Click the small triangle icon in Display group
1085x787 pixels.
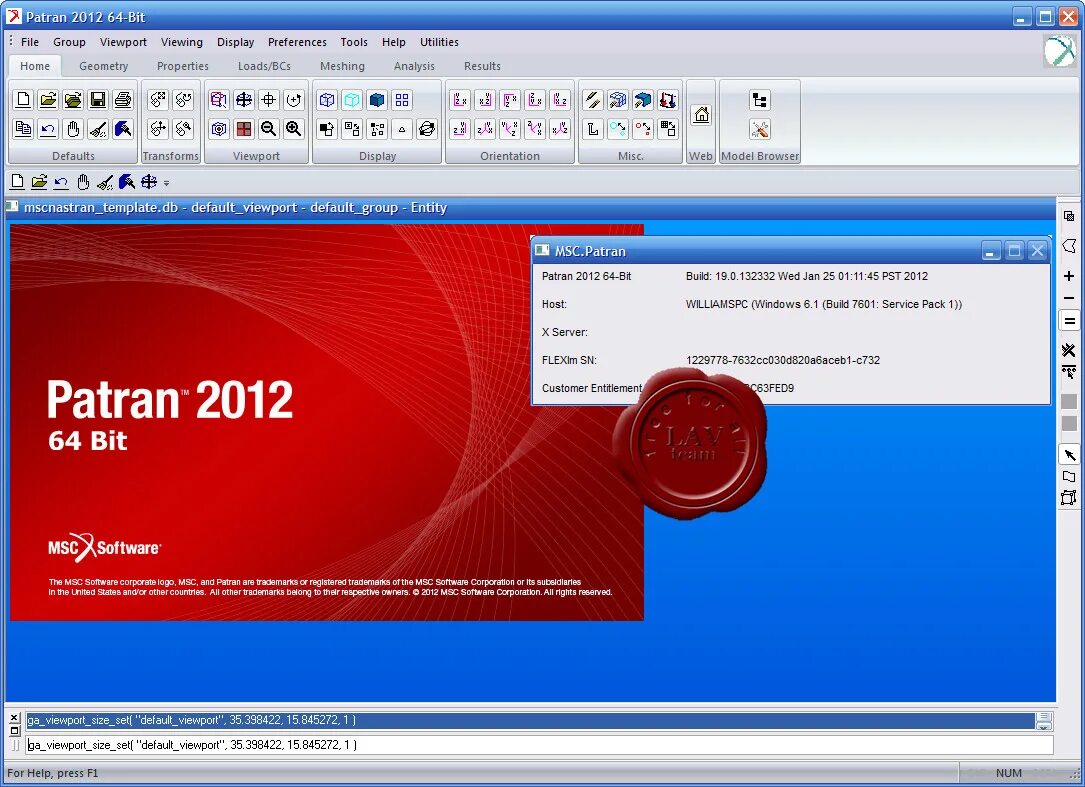(x=401, y=129)
